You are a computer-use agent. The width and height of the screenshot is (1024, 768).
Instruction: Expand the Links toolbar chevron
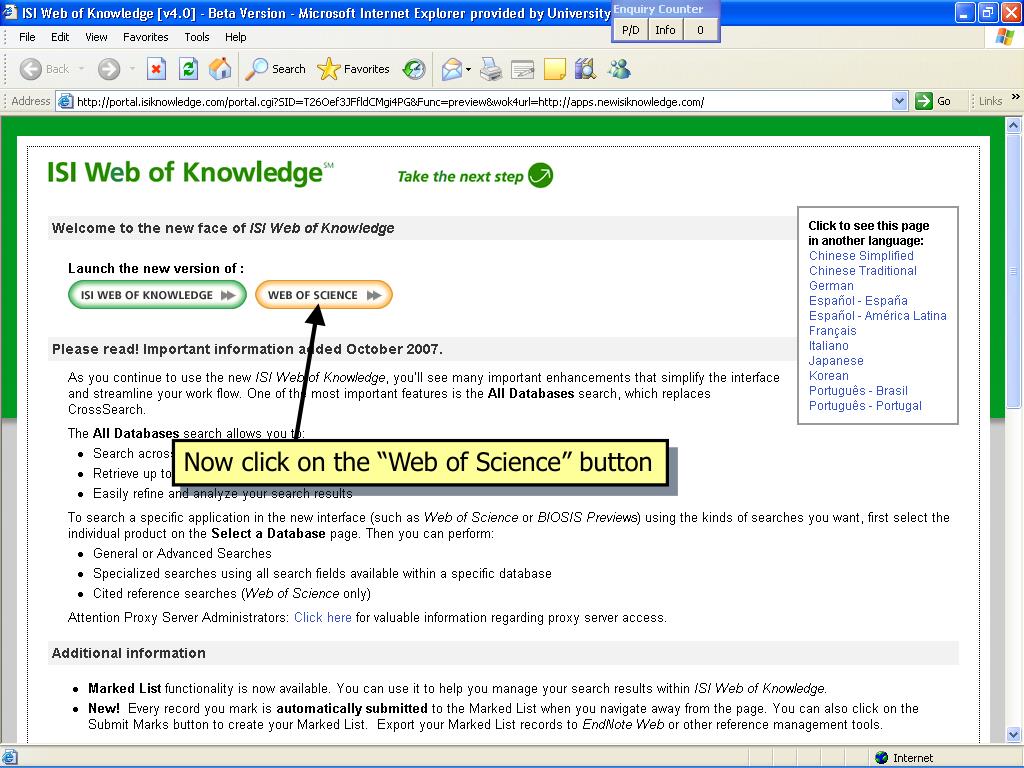point(1016,97)
